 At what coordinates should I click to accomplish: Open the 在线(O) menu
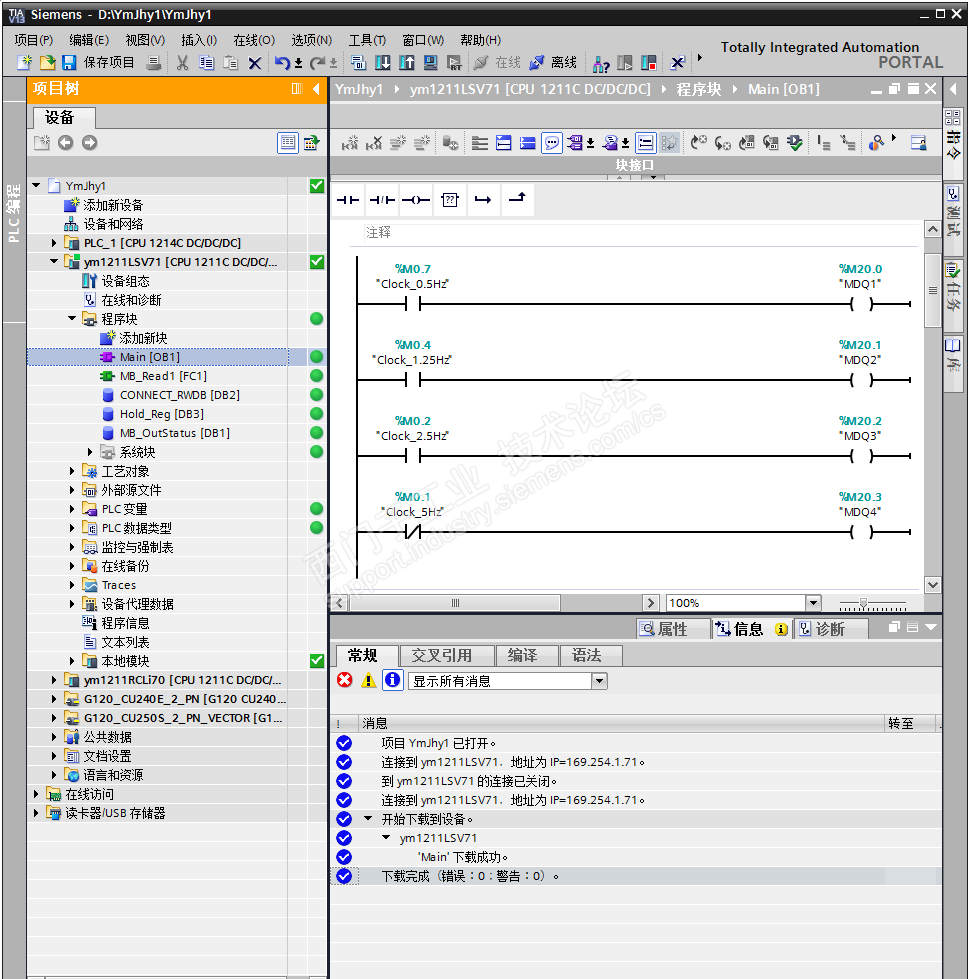(254, 40)
